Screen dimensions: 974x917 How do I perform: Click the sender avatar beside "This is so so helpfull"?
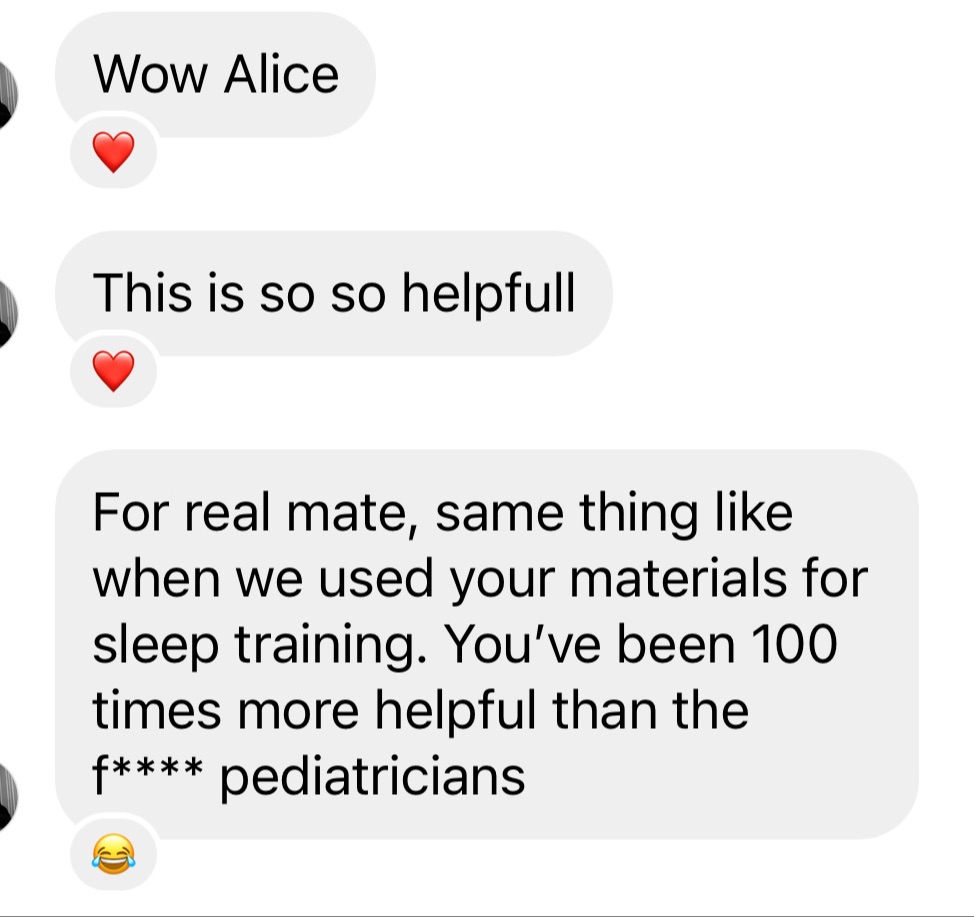7,314
